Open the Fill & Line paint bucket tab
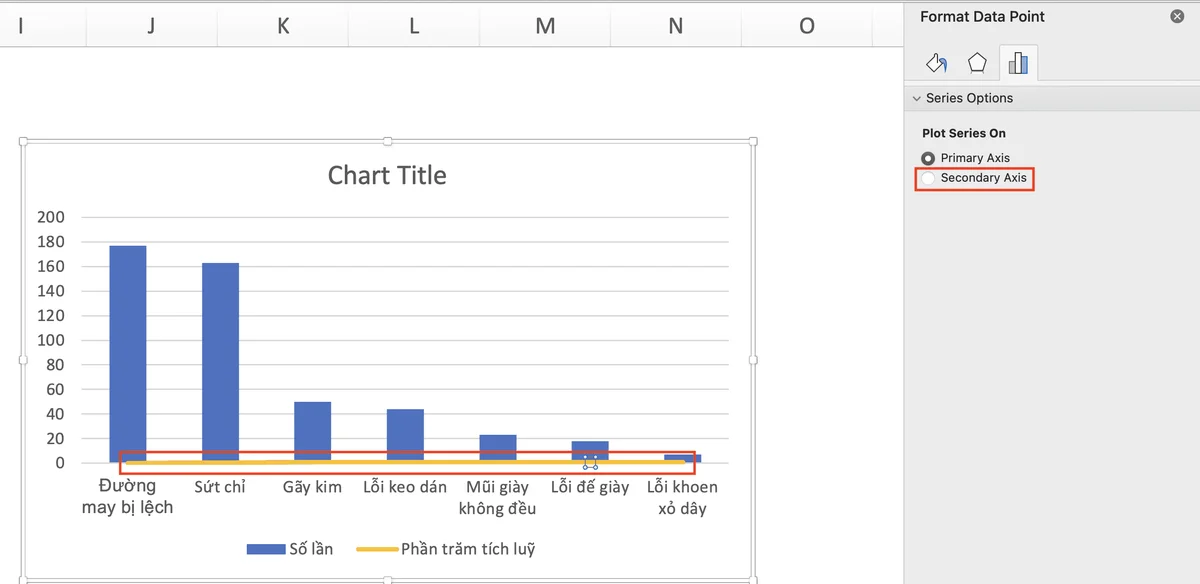Screen dimensions: 1200x584 (937, 64)
